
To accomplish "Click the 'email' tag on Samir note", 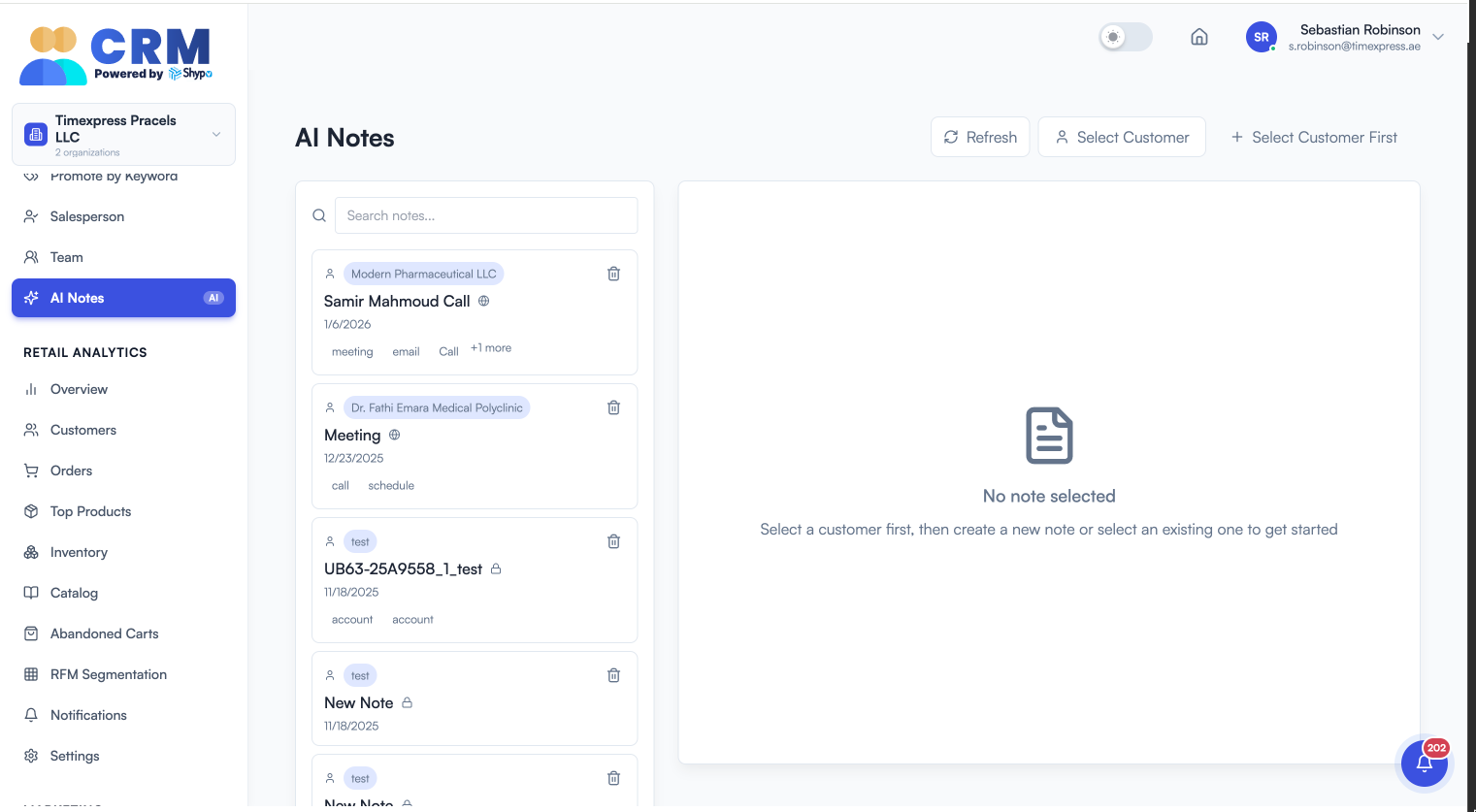I will tap(406, 351).
